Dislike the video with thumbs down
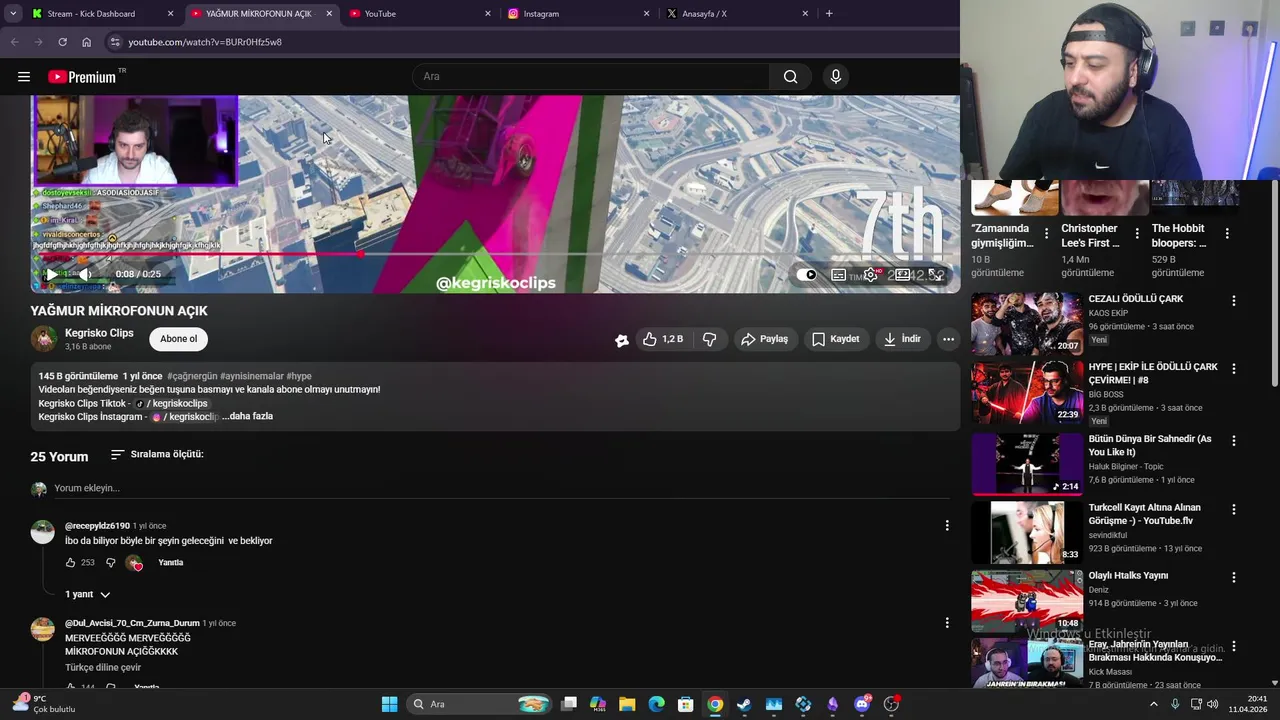The height and width of the screenshot is (720, 1280). 709,339
